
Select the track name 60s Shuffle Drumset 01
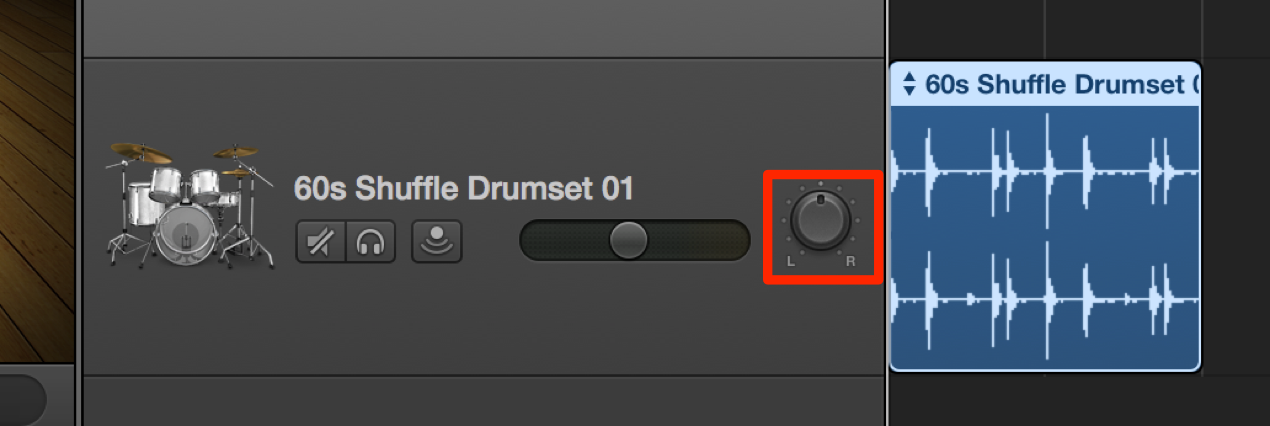click(464, 188)
